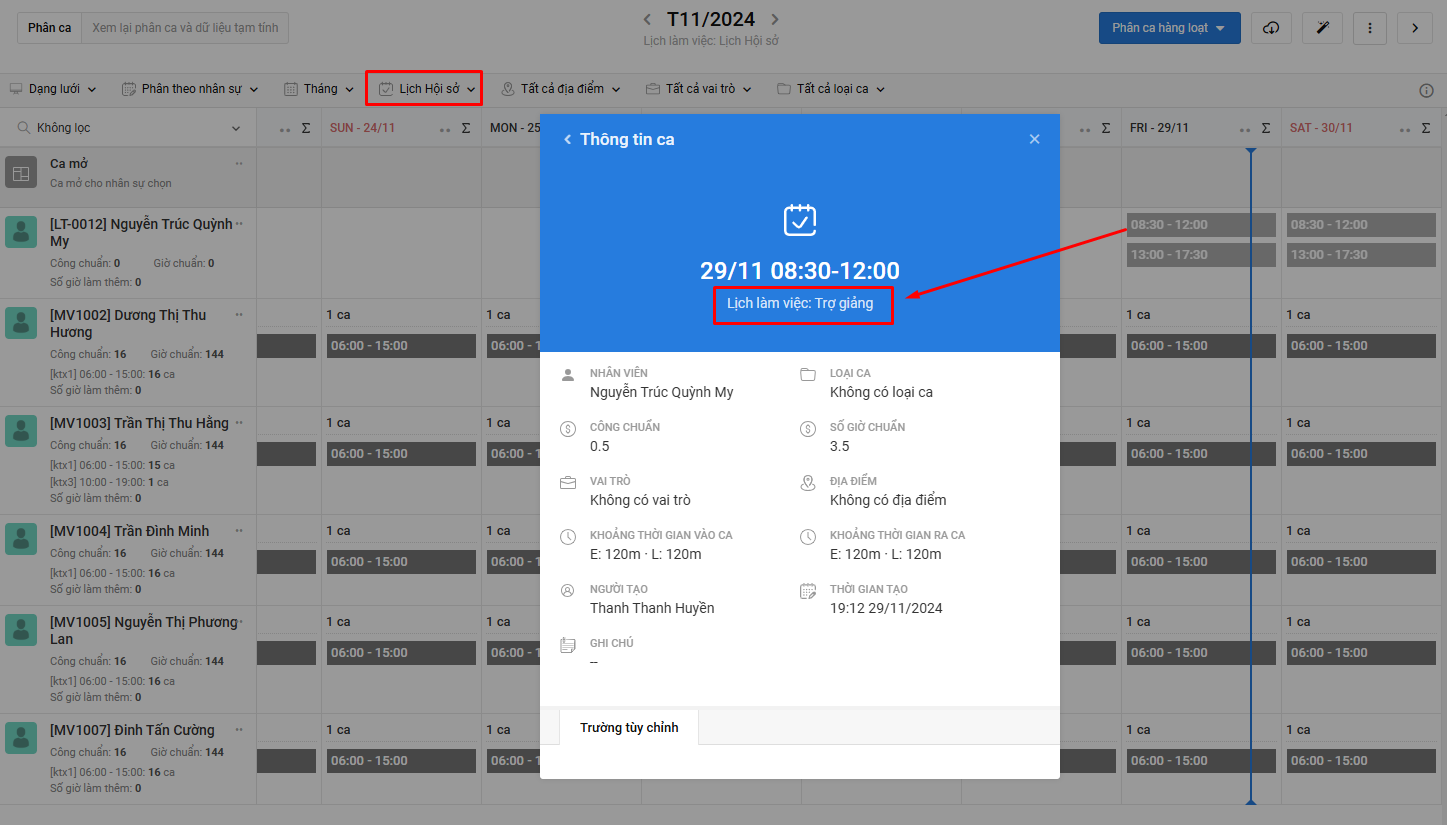Open the Trường tùy chỉnh tab
This screenshot has width=1447, height=825.
coord(629,728)
